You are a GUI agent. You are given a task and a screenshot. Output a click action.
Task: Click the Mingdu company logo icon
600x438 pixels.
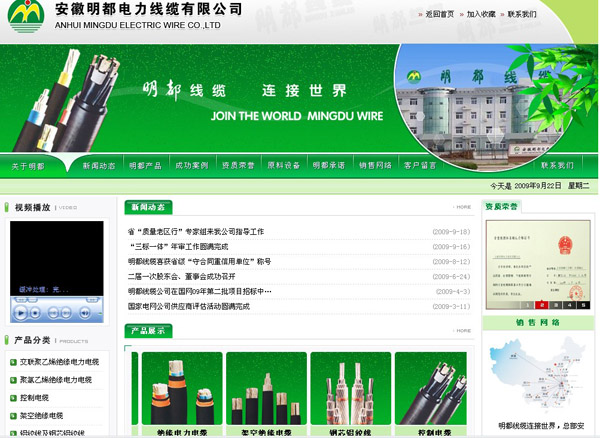26,16
